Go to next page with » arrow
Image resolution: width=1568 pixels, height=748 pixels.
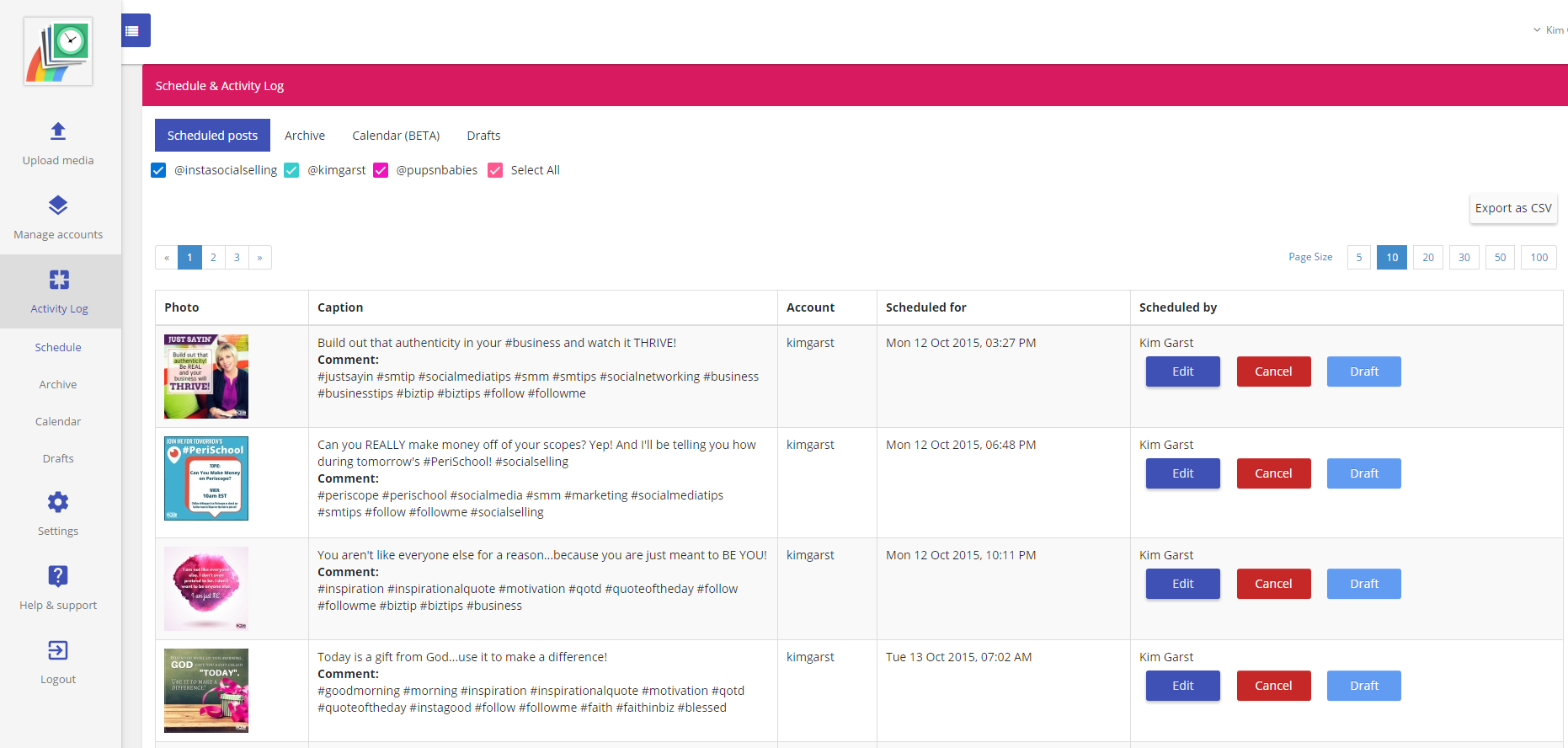pyautogui.click(x=260, y=258)
